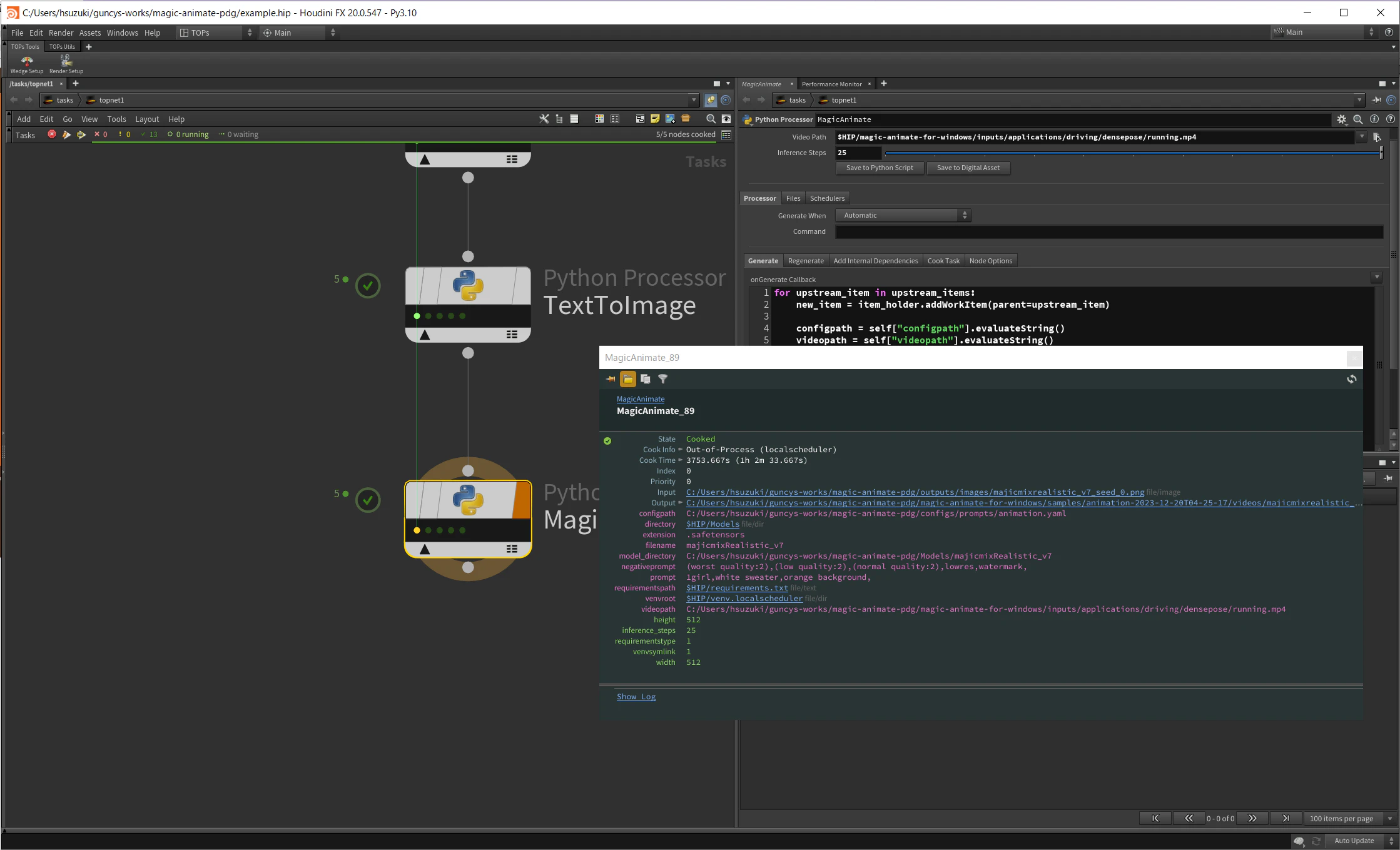Open the Render menu
Viewport: 1400px width, 850px height.
click(x=61, y=33)
